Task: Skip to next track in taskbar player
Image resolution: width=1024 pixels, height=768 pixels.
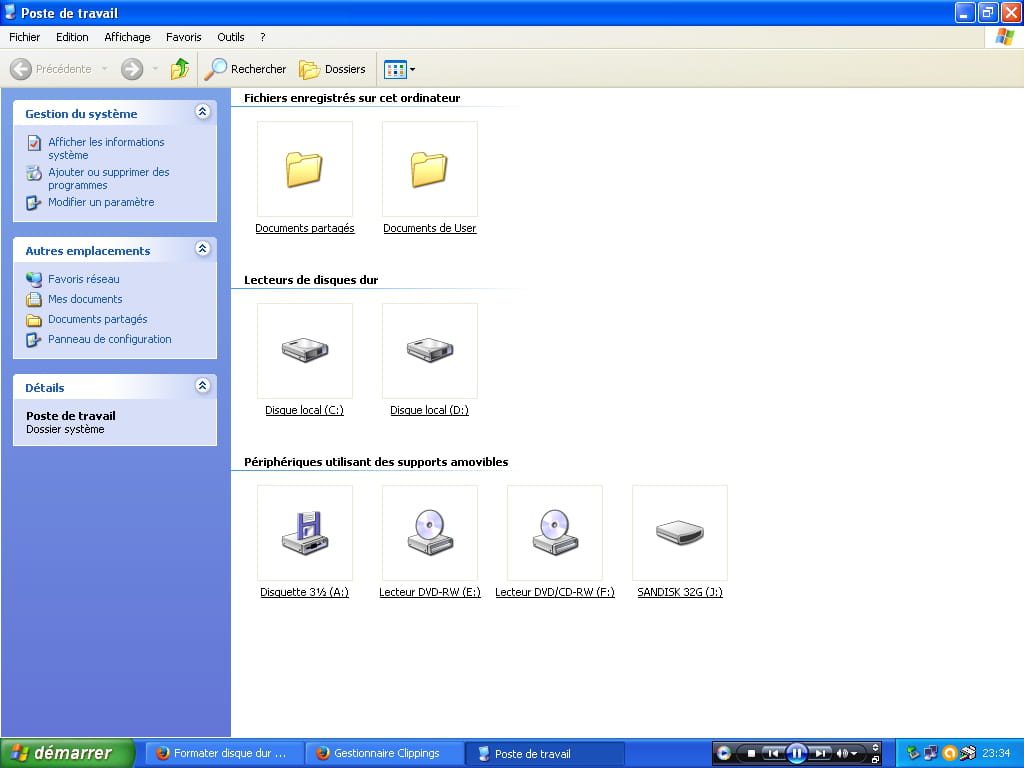Action: (820, 753)
